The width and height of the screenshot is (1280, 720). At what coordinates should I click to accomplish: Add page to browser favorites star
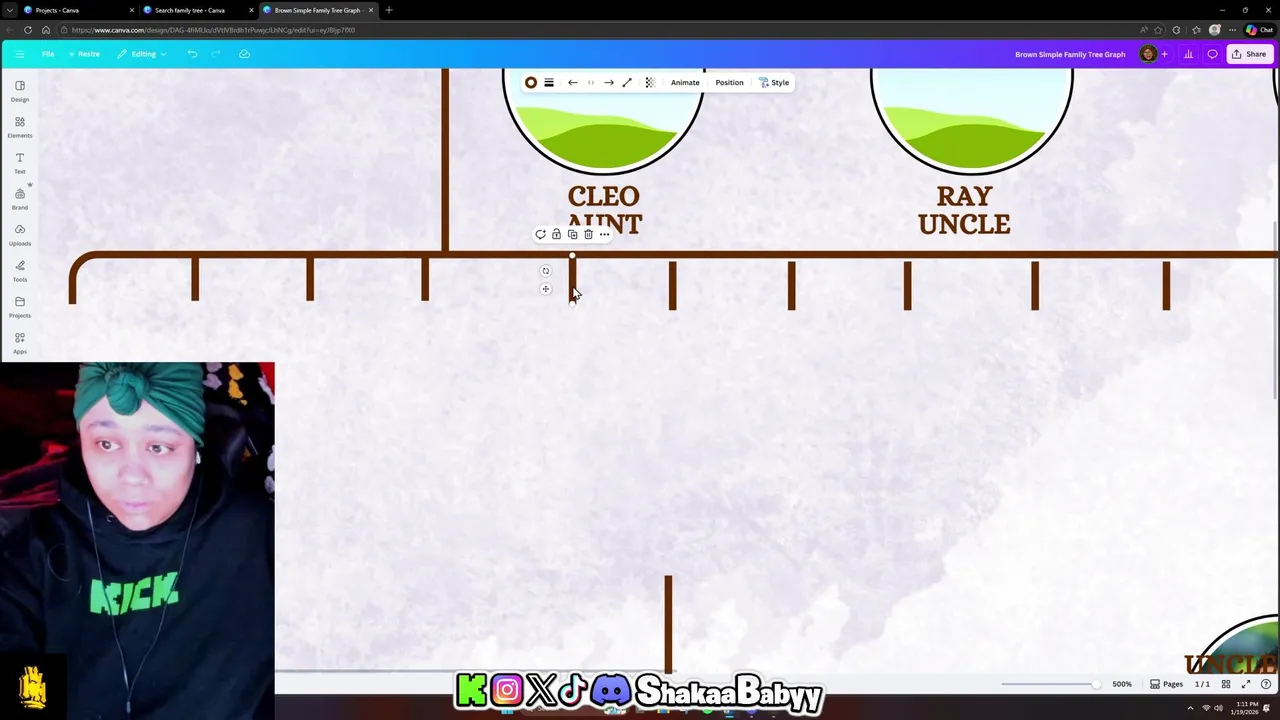click(1160, 30)
